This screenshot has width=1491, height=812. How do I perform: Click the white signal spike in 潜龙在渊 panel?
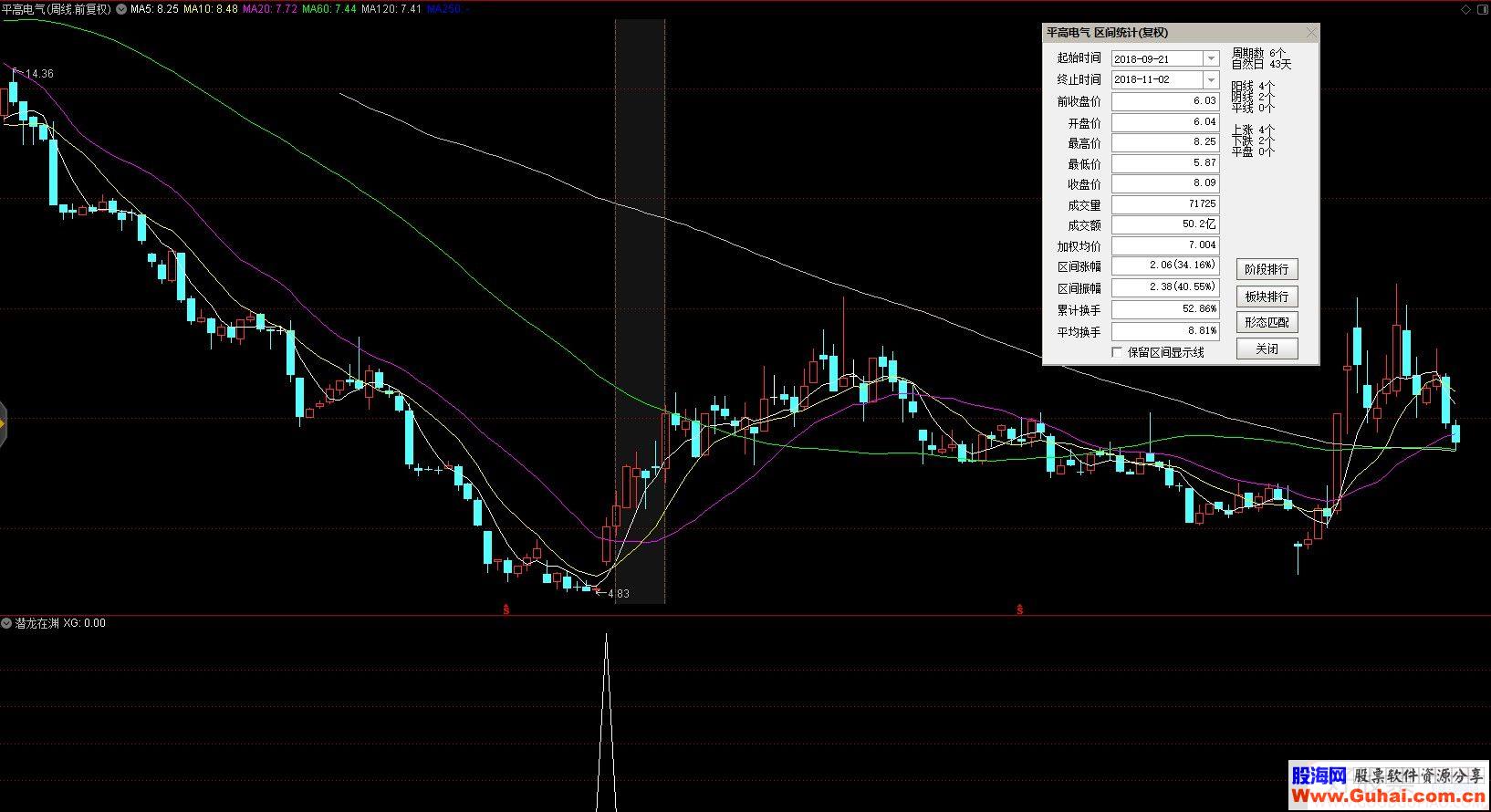coord(606,721)
